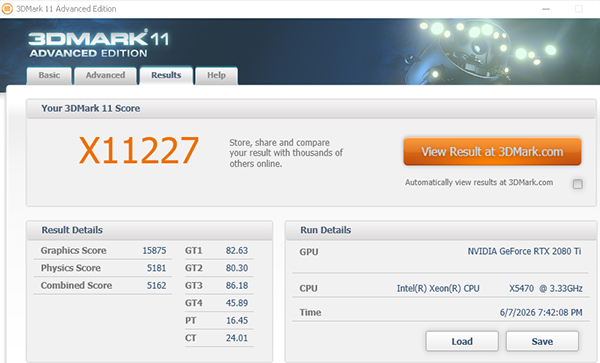Click the PT result 16.45
The image size is (600, 363).
click(x=236, y=321)
